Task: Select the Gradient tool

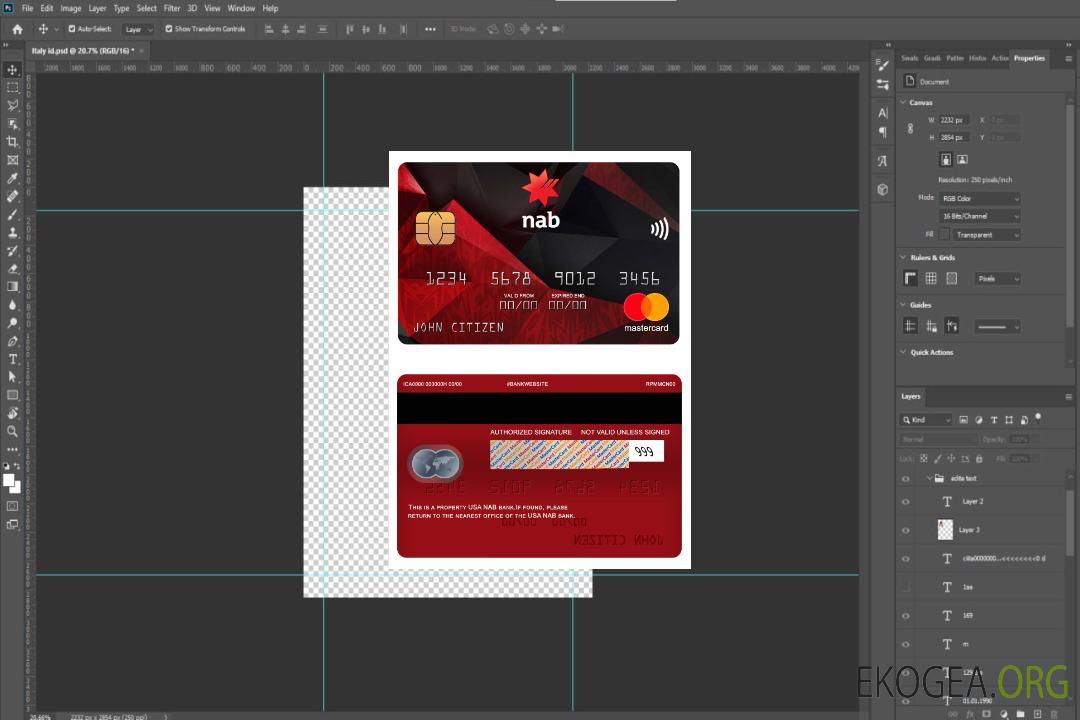Action: 12,287
